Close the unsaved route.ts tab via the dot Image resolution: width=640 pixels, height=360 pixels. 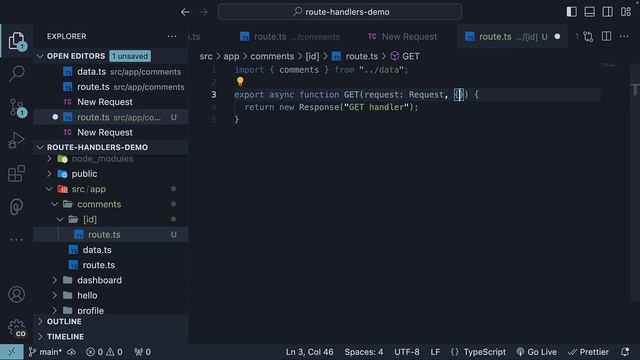(557, 37)
